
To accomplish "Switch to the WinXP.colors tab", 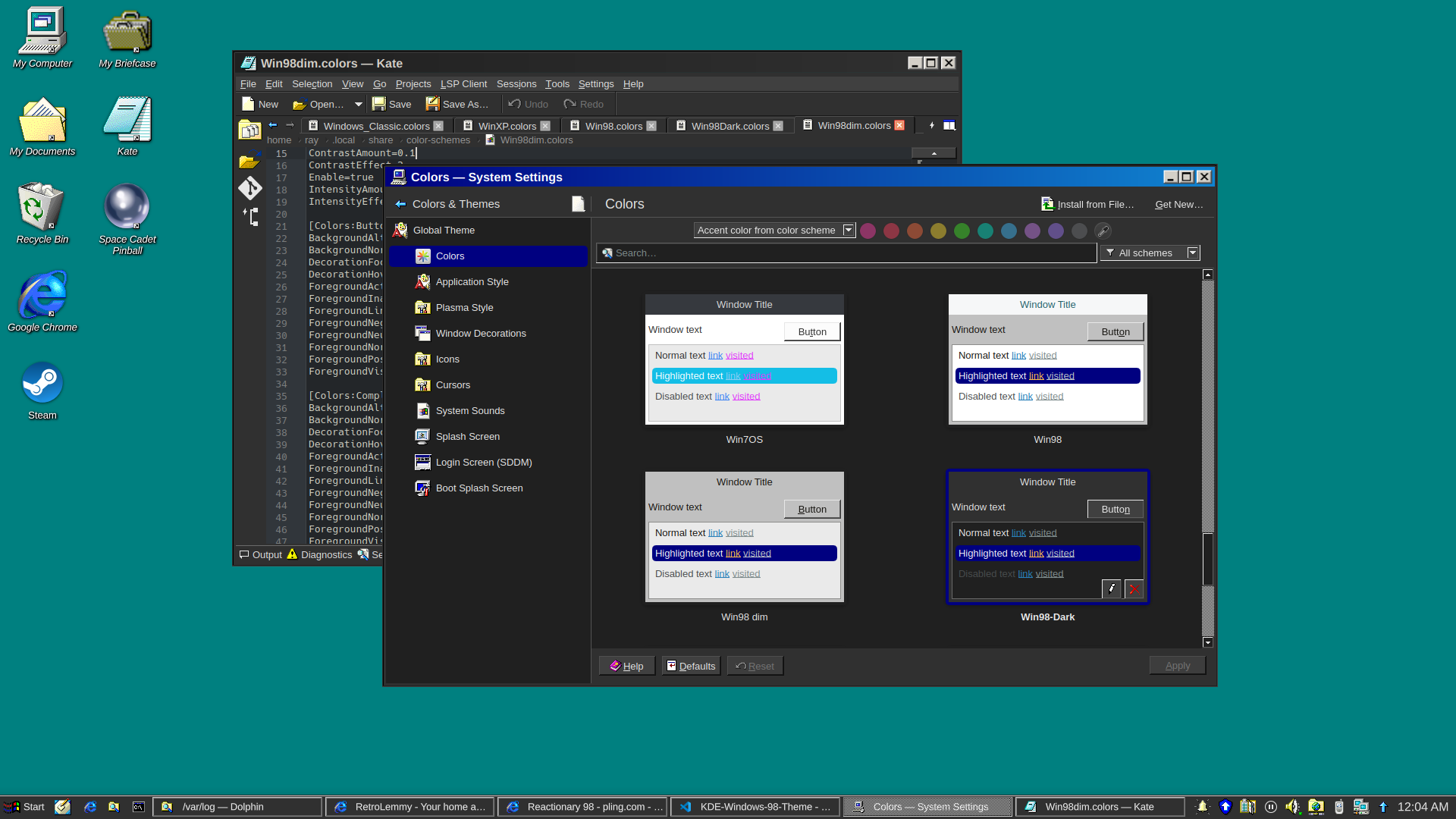I will (506, 126).
